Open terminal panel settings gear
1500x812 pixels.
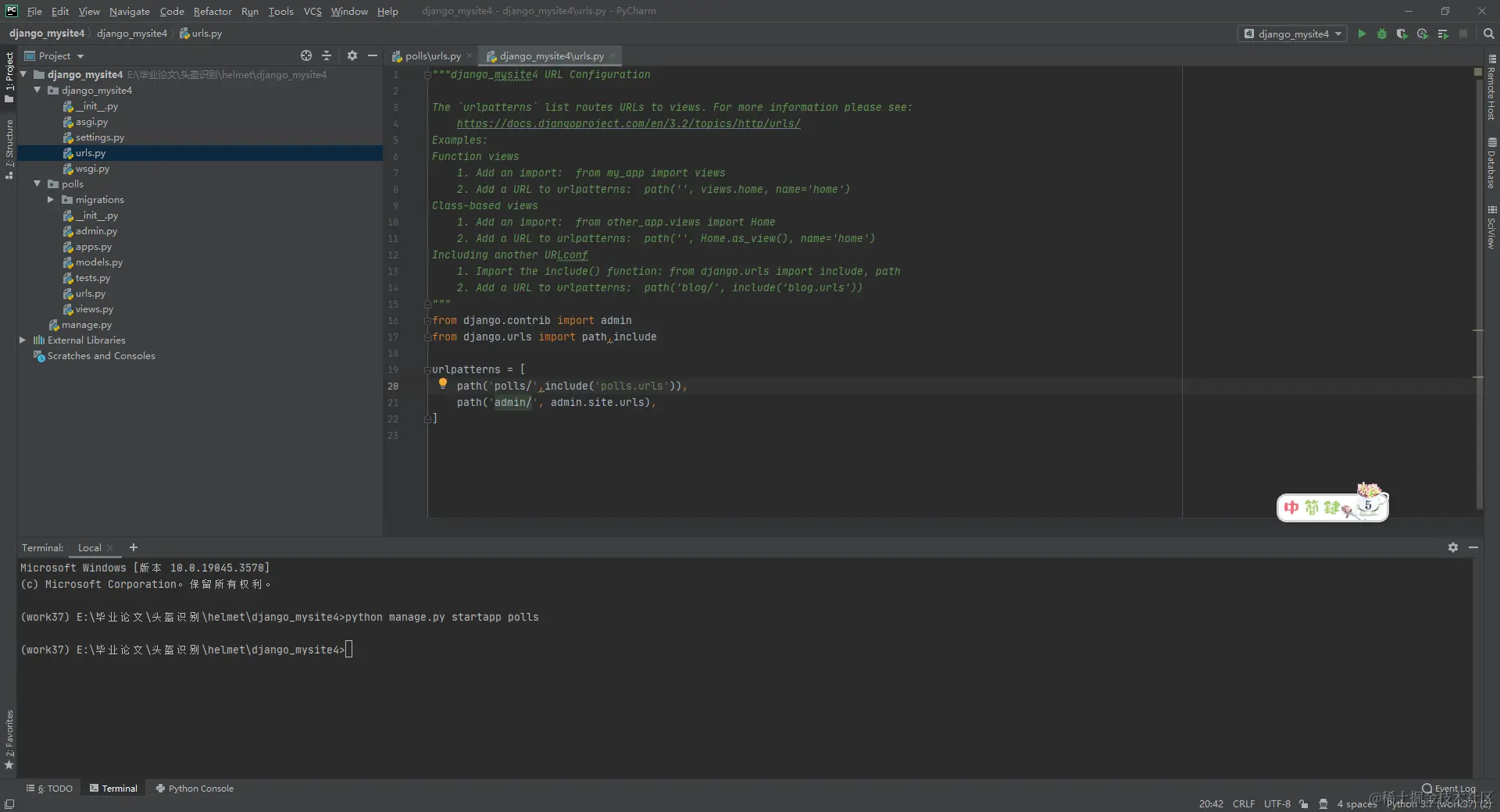tap(1453, 547)
